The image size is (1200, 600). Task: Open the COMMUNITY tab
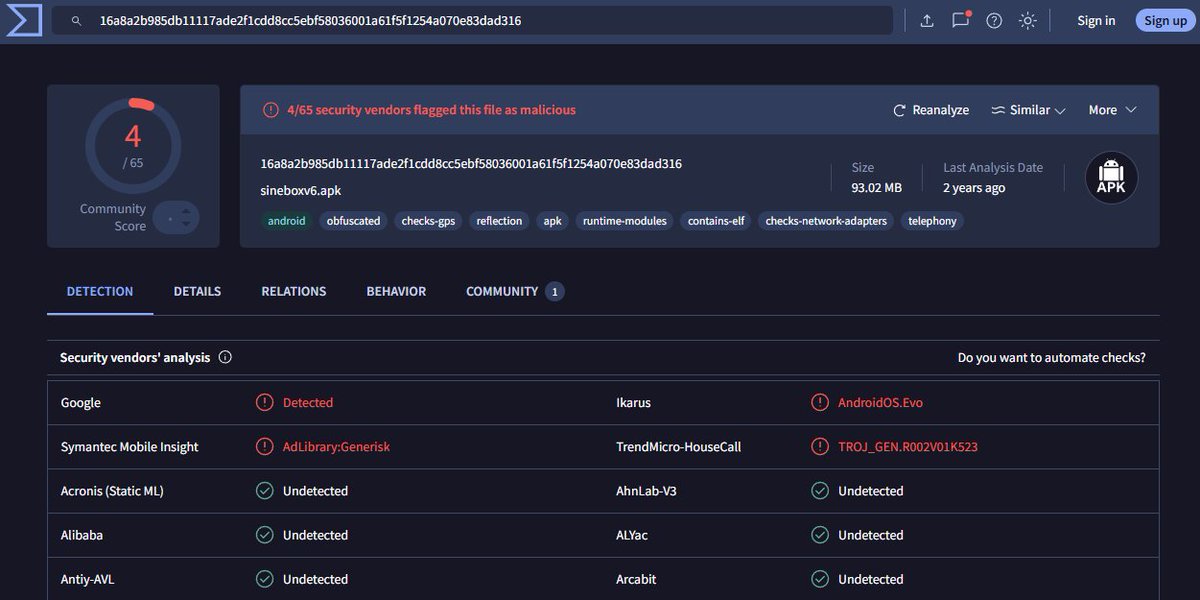point(515,291)
